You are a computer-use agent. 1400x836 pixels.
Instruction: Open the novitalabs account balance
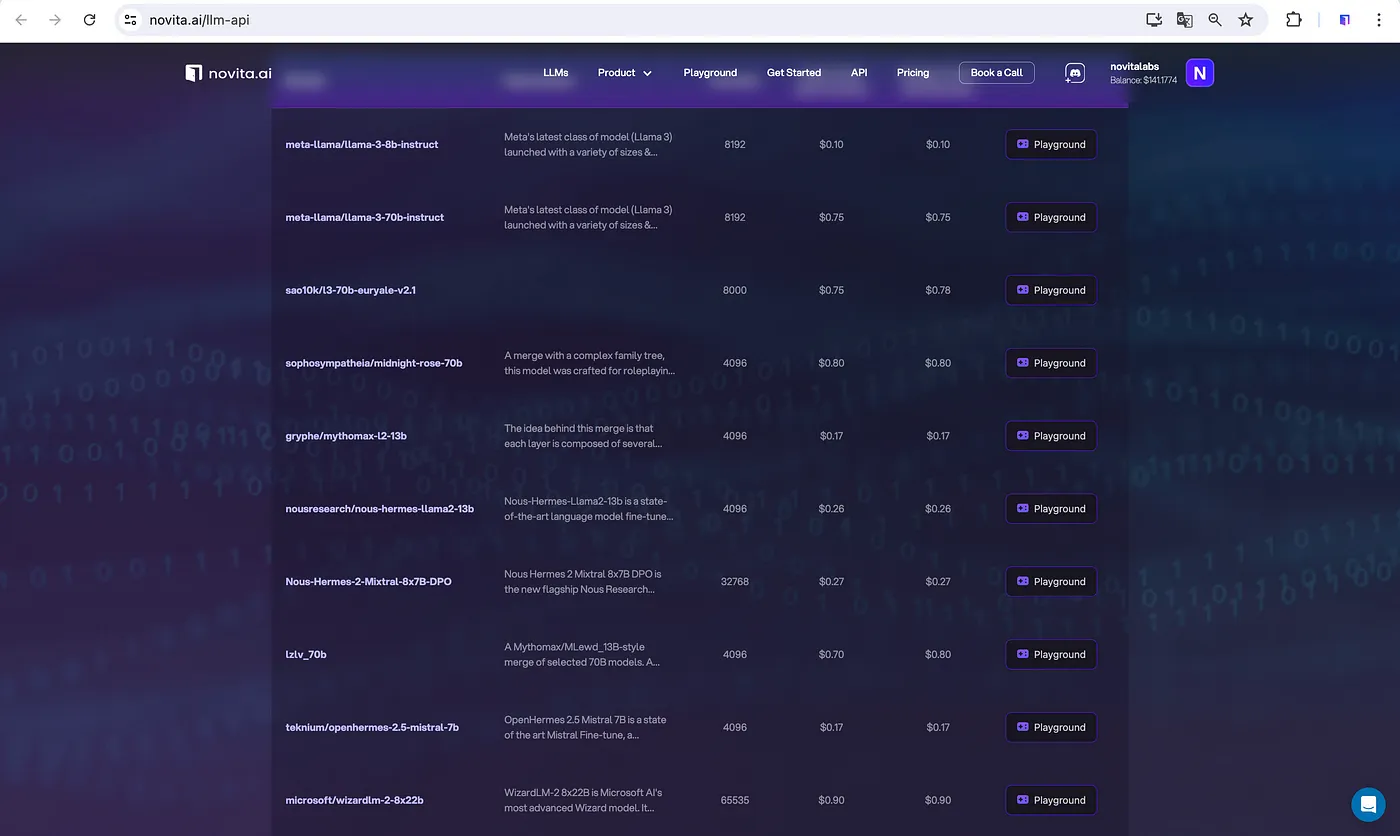click(1143, 73)
